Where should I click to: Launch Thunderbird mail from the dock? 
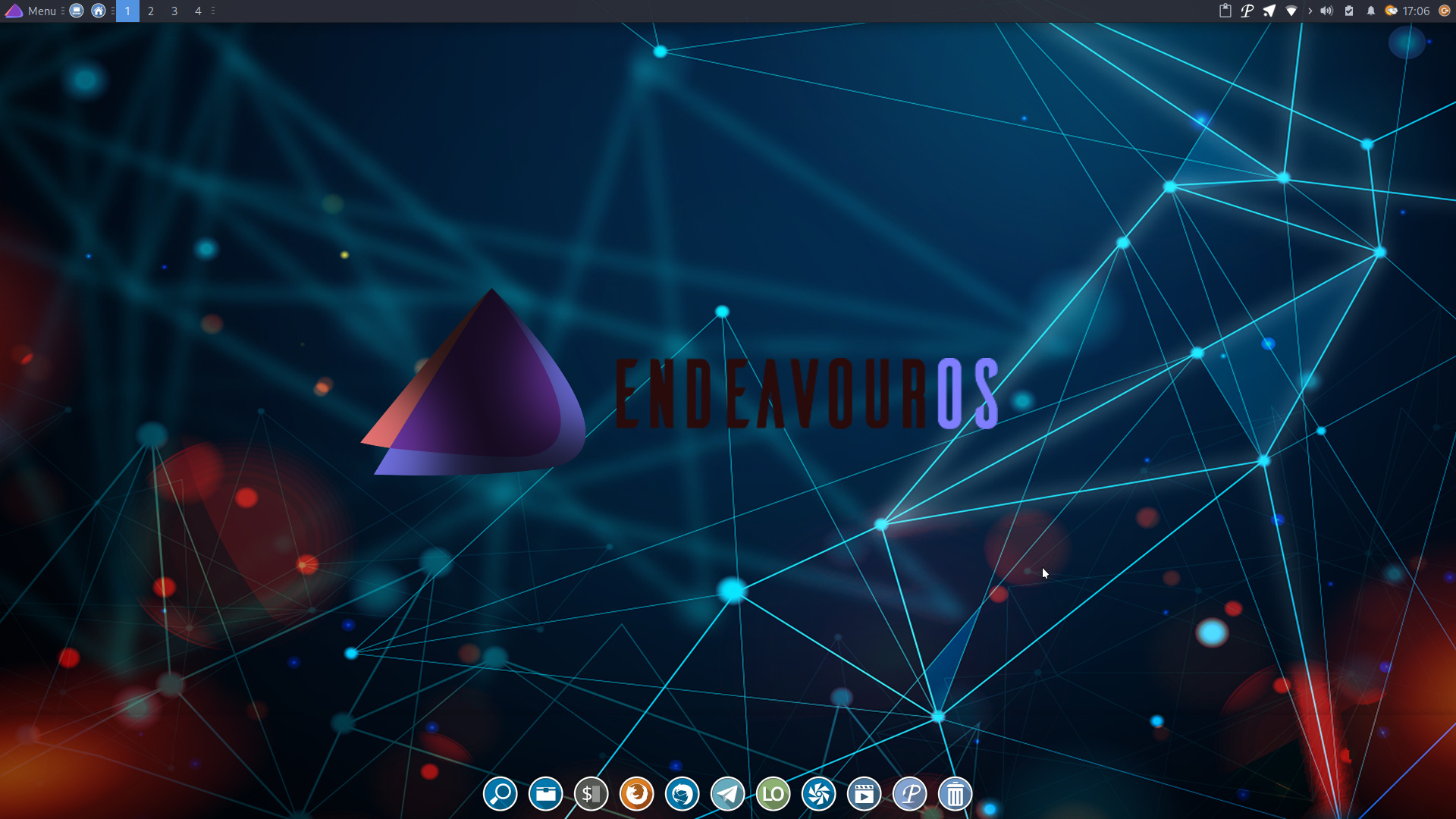point(682,794)
